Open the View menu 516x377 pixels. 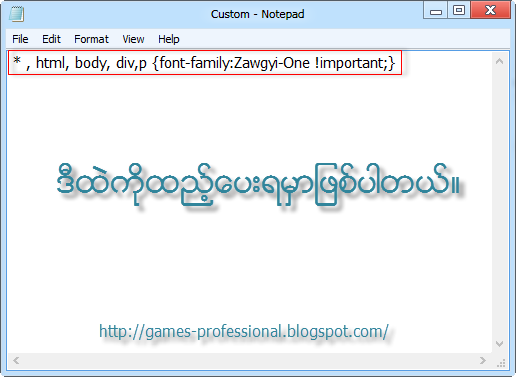pyautogui.click(x=133, y=39)
